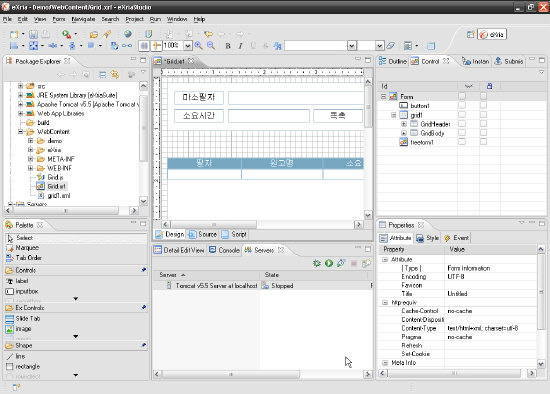Click the Last Edit Location yellow arrow icon
Viewport: 550px width, 394px height.
coord(208,34)
